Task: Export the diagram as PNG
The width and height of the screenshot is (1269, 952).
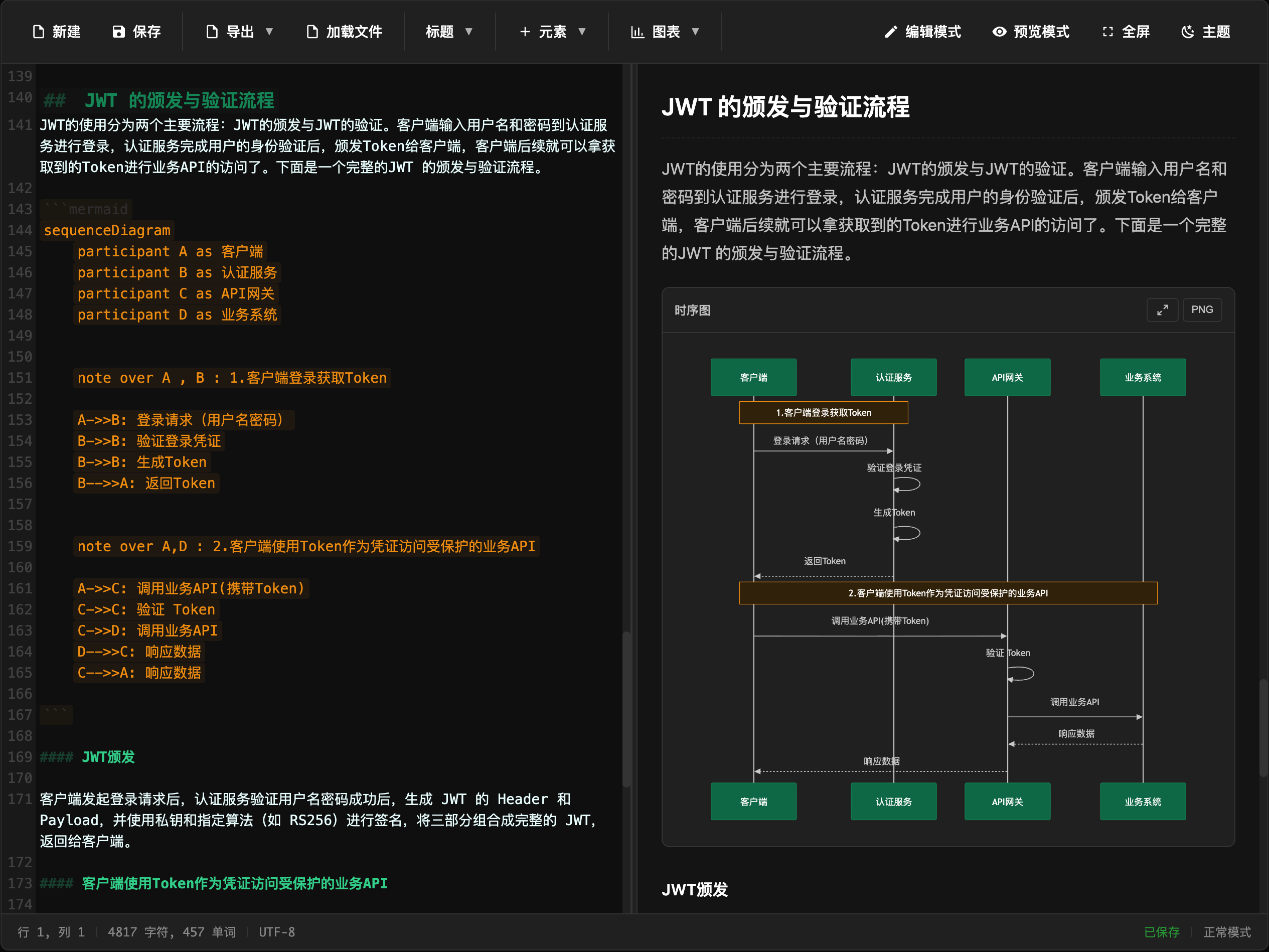Action: coord(1202,310)
